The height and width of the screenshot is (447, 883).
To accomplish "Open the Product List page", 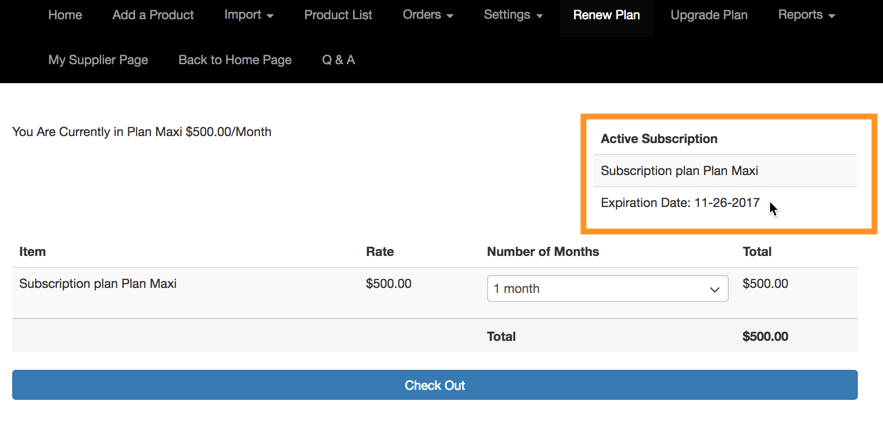I will click(x=338, y=15).
